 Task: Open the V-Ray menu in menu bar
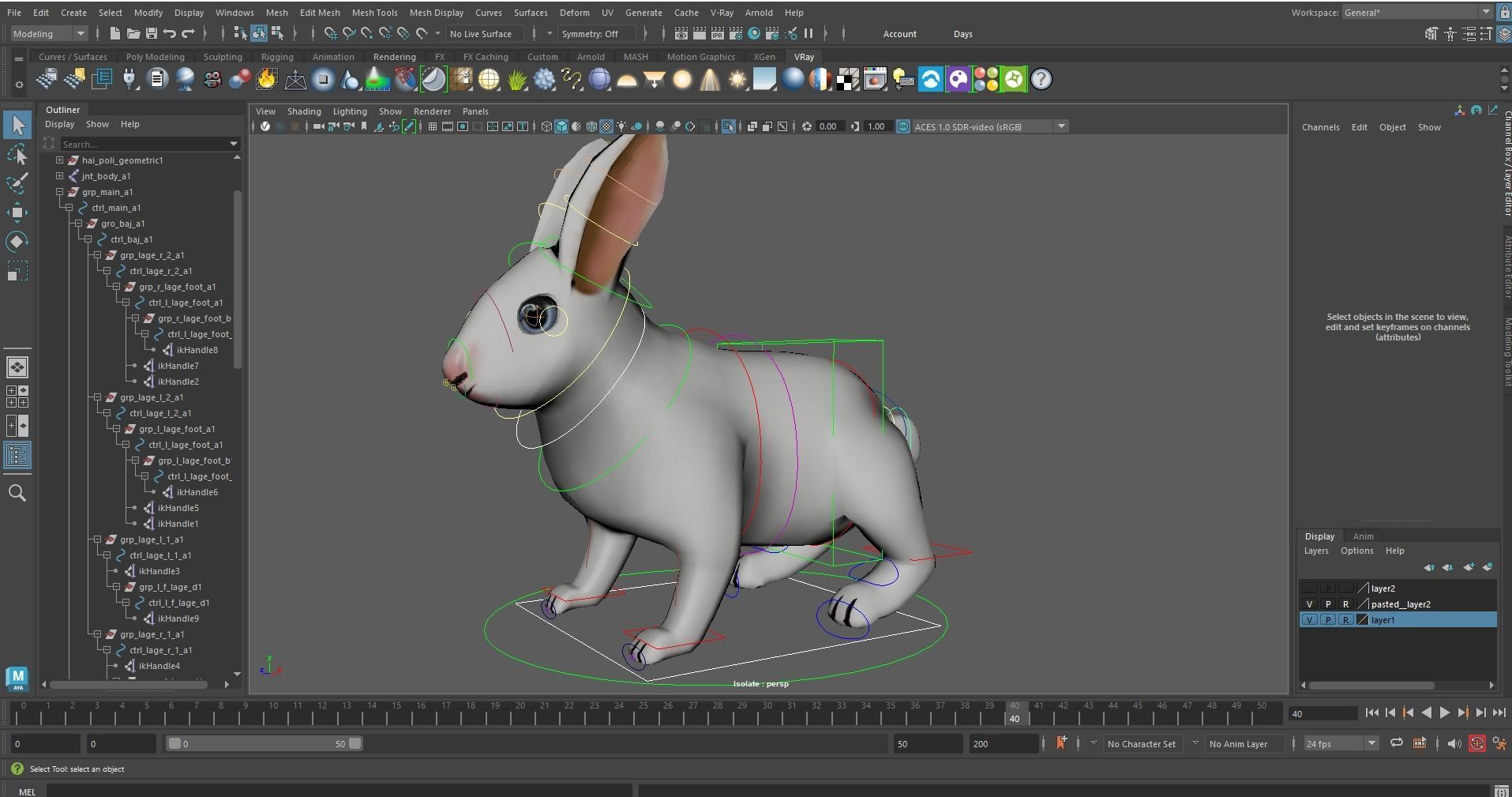(722, 13)
